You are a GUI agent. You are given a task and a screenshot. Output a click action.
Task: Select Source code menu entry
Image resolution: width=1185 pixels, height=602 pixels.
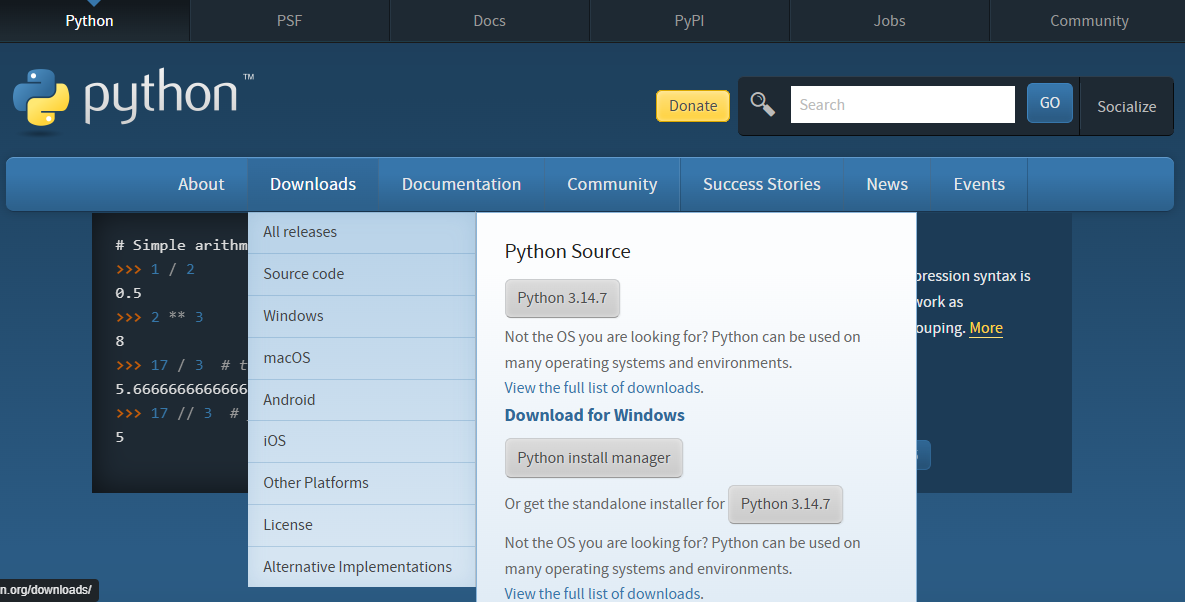tap(361, 274)
